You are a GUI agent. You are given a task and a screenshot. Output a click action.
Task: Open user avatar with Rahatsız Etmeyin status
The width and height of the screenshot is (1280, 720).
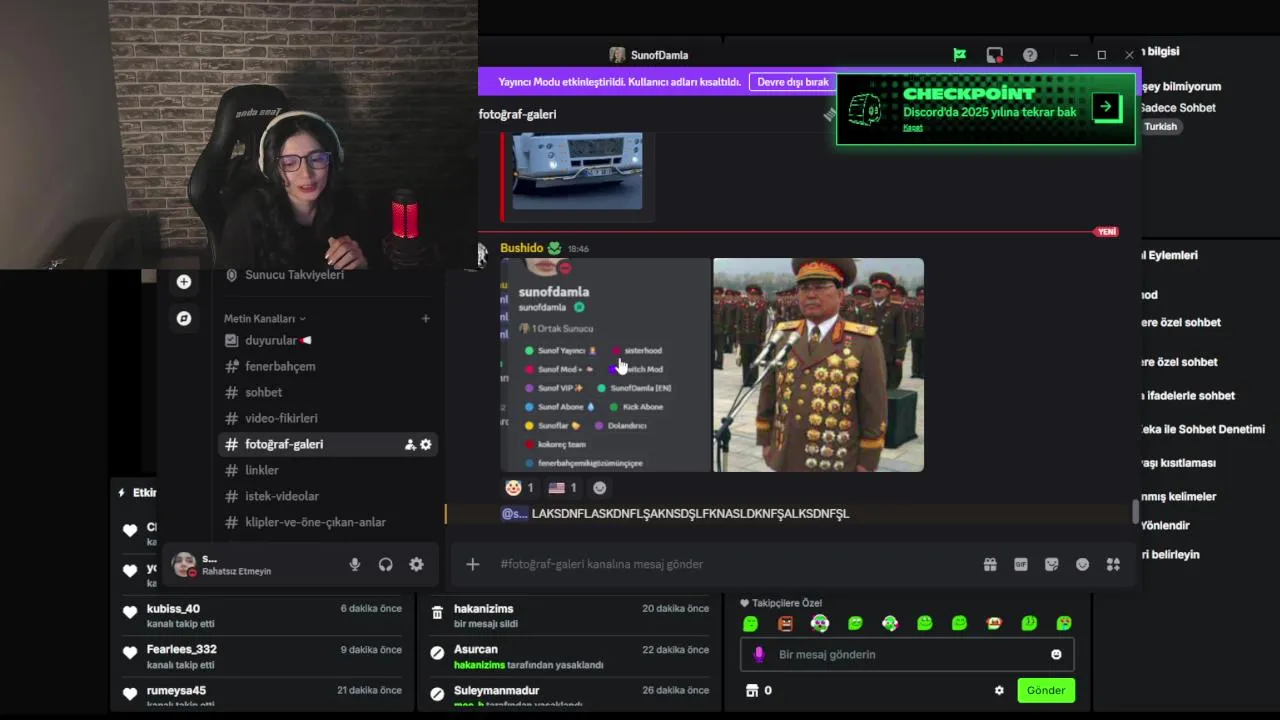click(184, 565)
